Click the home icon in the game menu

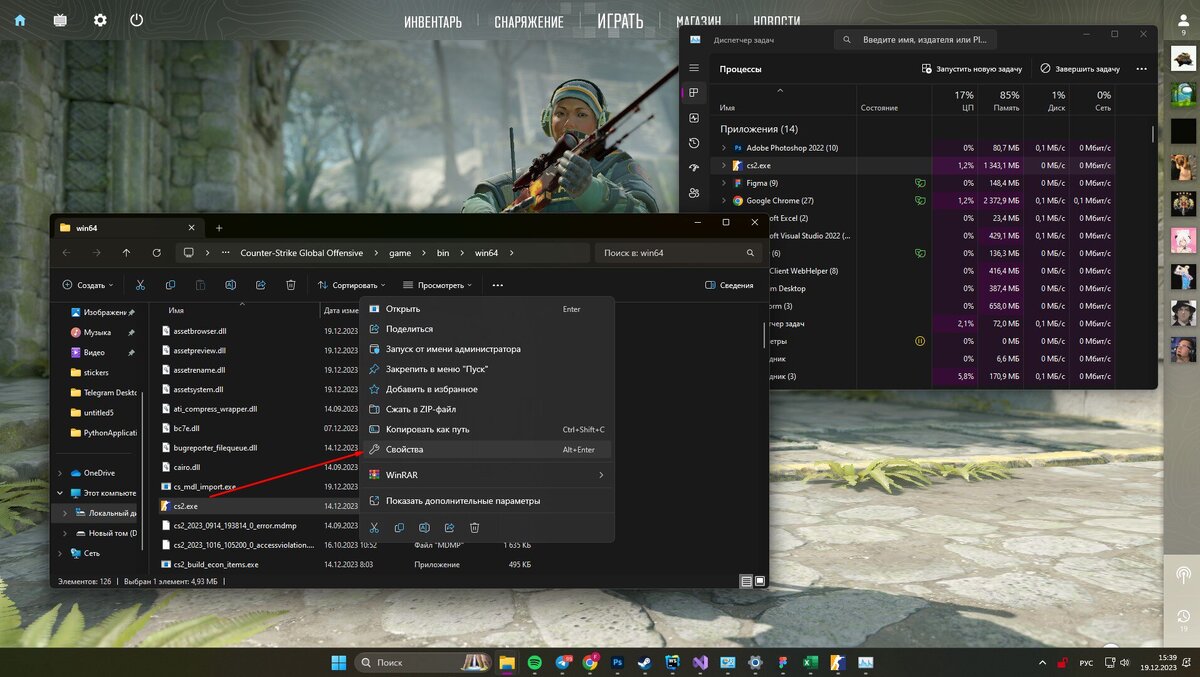21,20
